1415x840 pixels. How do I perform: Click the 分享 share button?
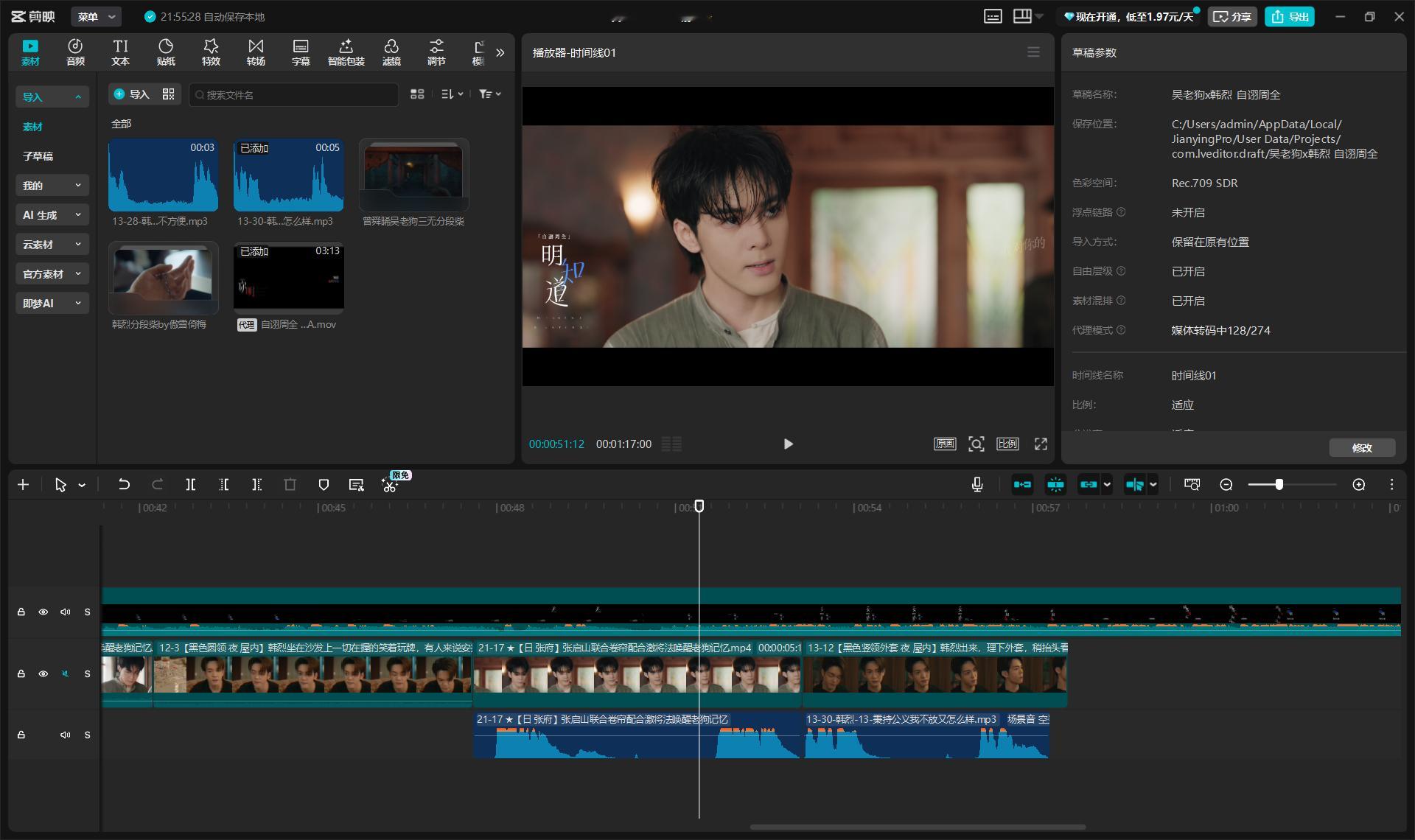coord(1232,16)
